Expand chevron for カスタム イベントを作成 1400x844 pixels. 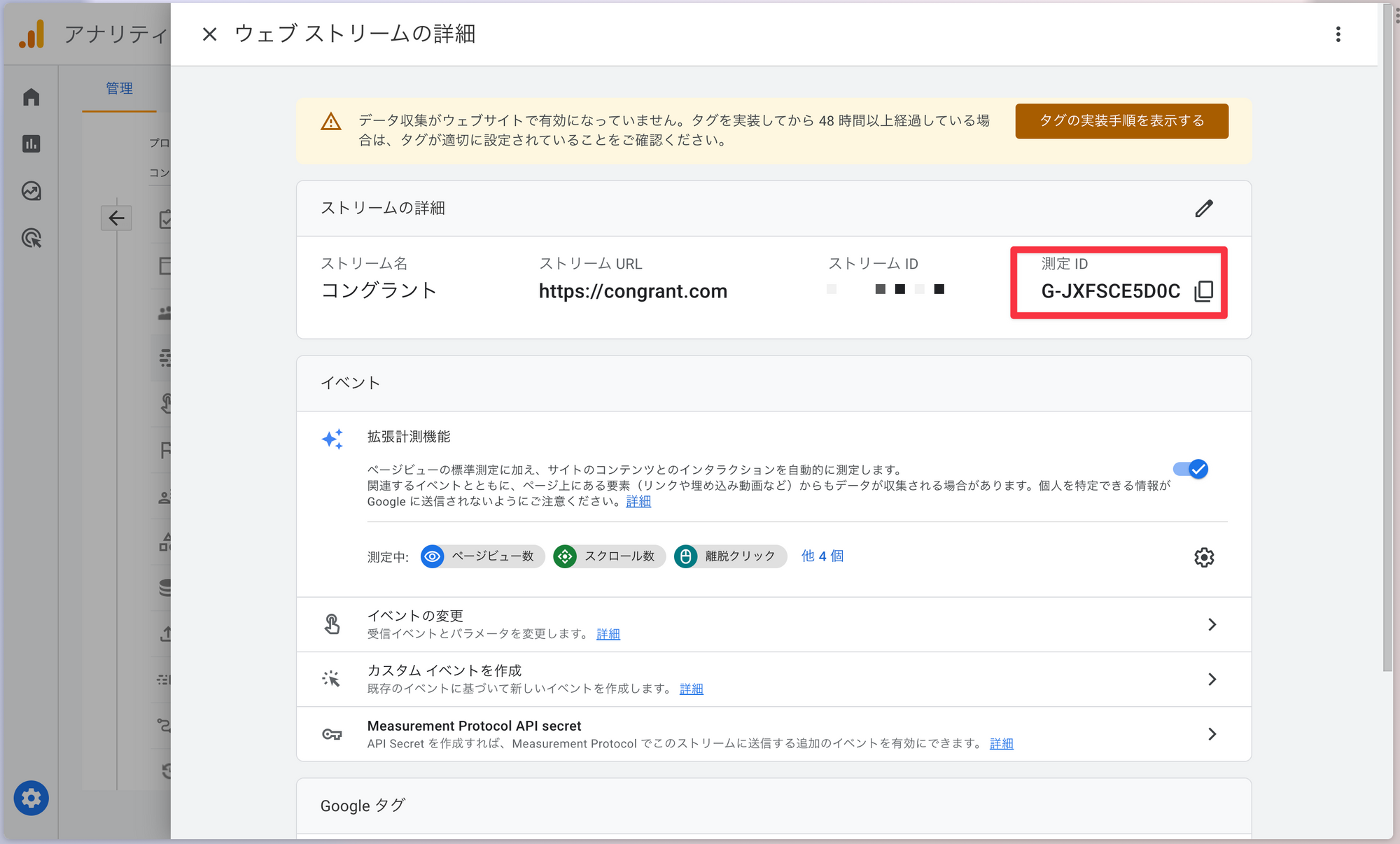[1212, 679]
